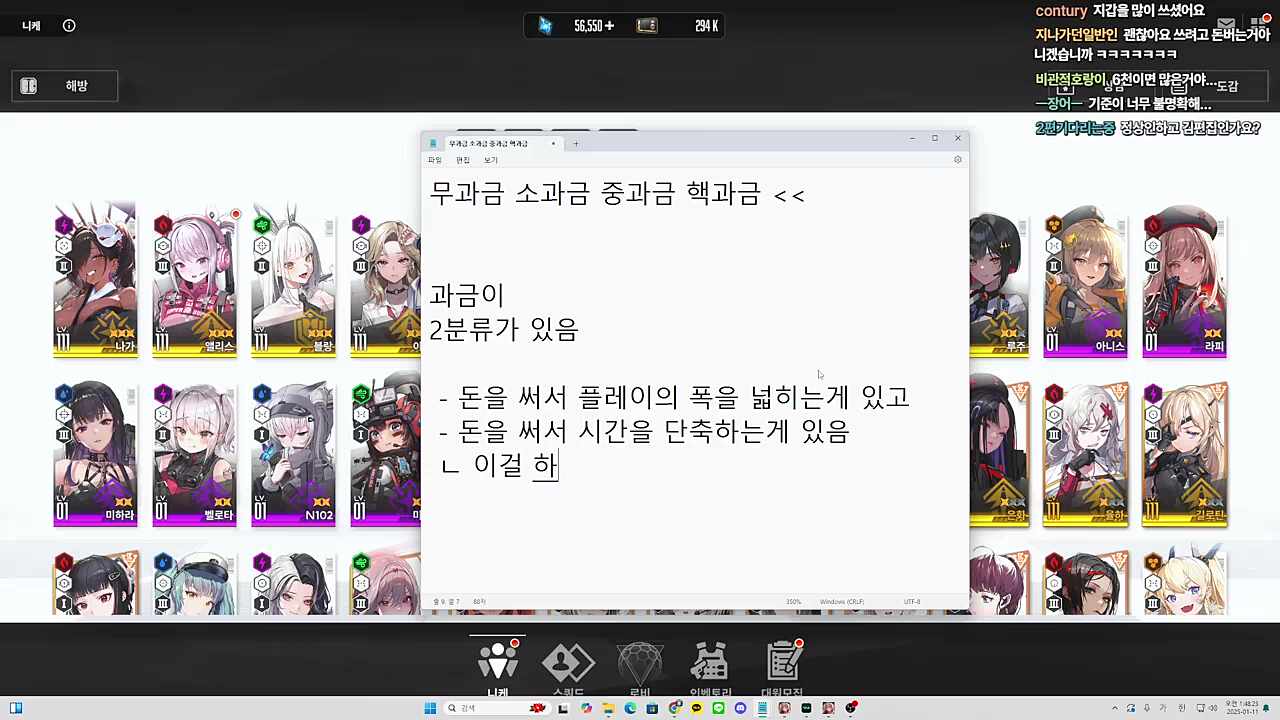The image size is (1280, 720).
Task: Click the line 돈을 써서 시간을 단축하는게 있음
Action: (644, 431)
